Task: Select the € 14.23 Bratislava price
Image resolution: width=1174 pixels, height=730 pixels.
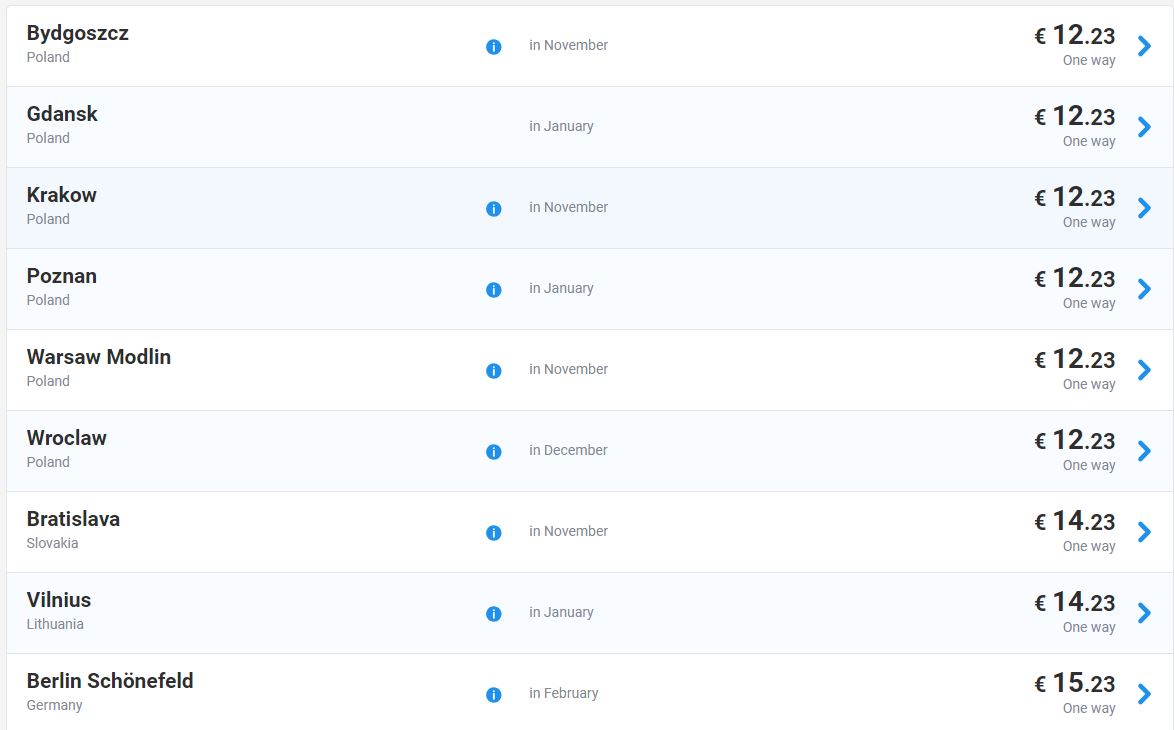Action: pyautogui.click(x=1075, y=521)
